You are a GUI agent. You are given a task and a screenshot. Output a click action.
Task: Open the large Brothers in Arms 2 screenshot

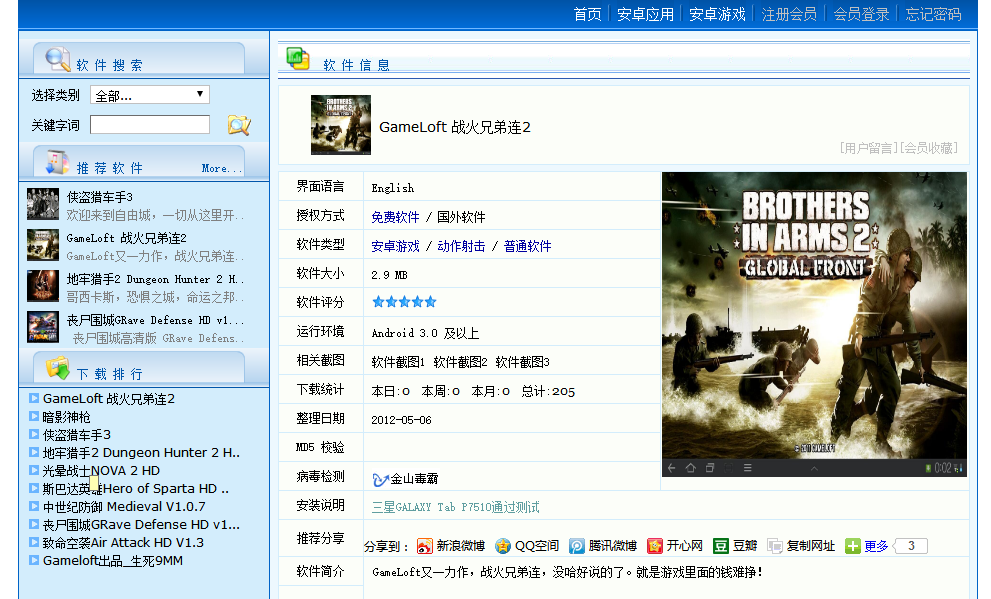(x=814, y=324)
